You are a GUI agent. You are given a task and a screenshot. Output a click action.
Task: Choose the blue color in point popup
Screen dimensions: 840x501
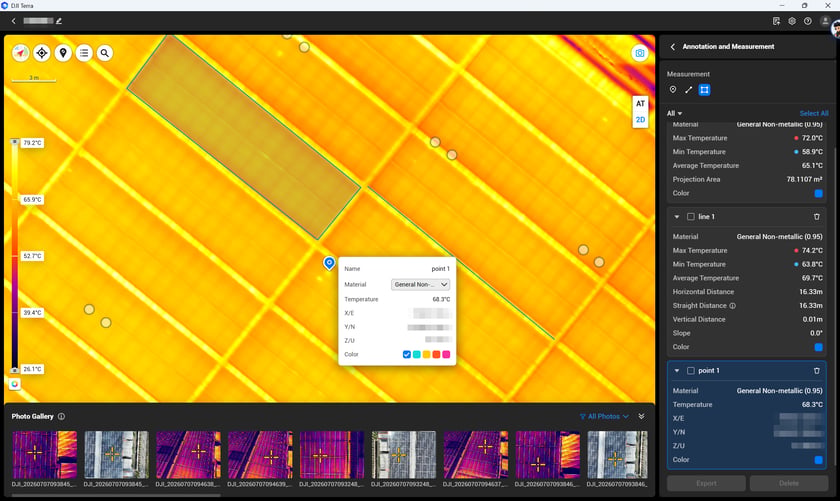pyautogui.click(x=407, y=354)
